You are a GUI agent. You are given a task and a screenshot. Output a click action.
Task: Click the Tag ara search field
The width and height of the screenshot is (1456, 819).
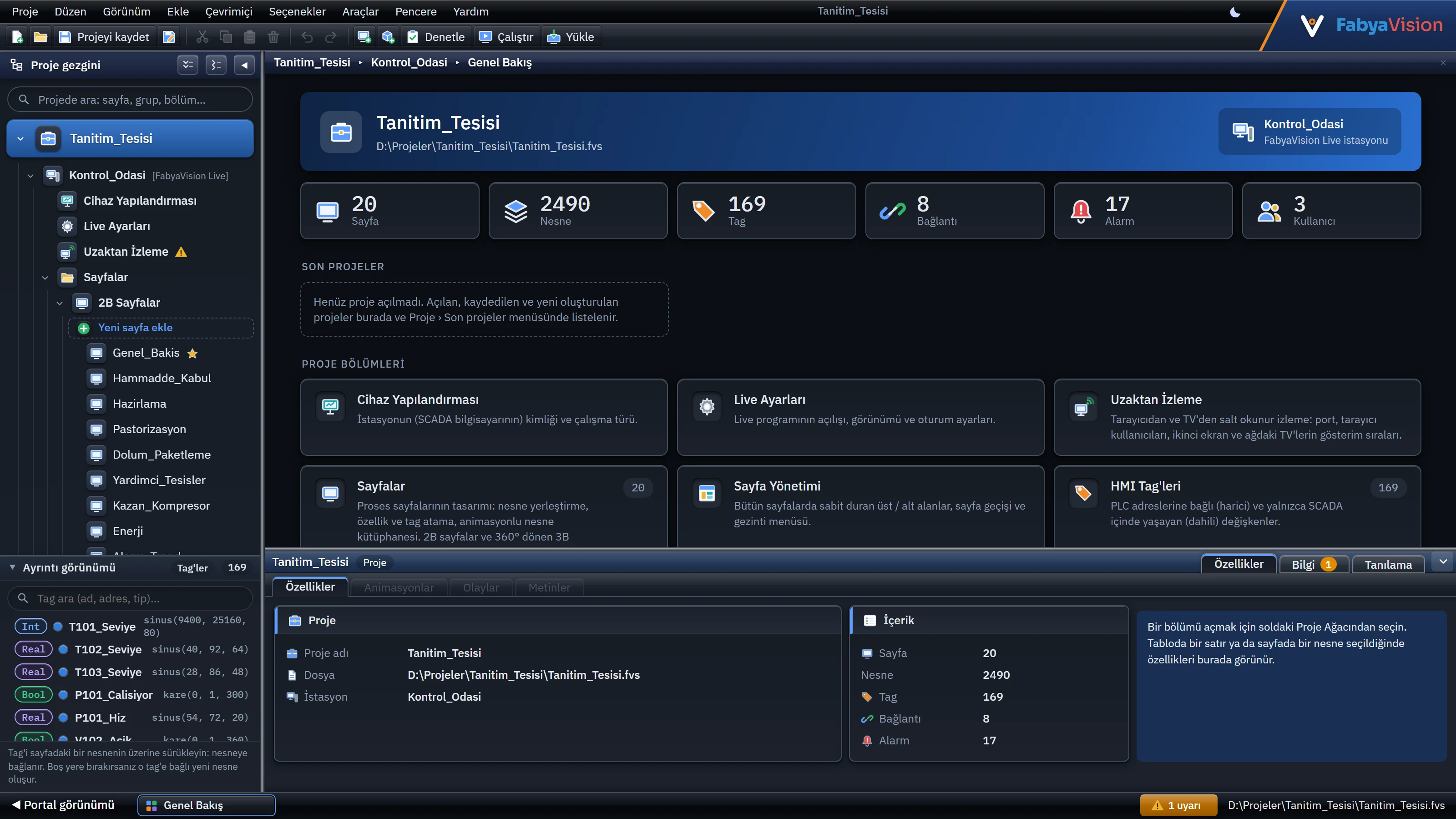tap(130, 598)
